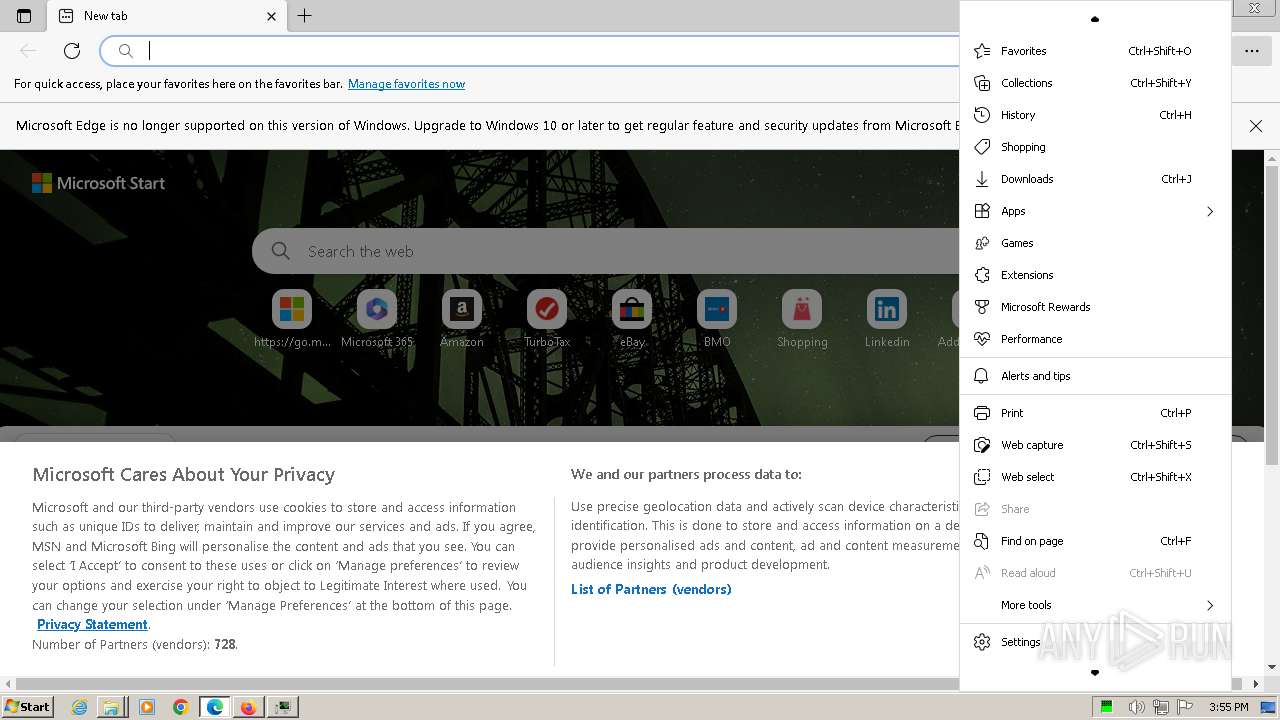This screenshot has height=720, width=1280.
Task: Open Extensions menu entry
Action: point(1095,275)
